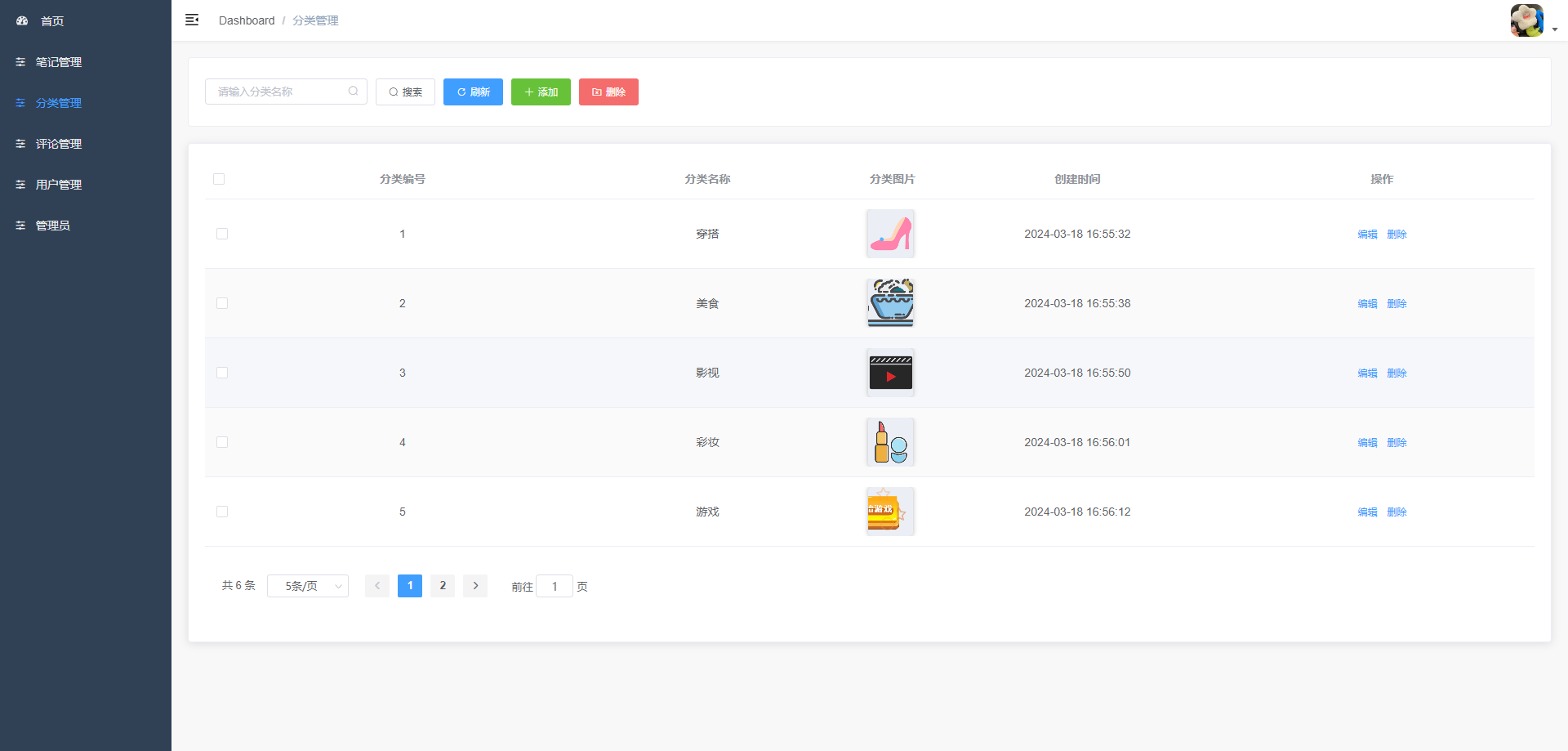Click the search magnifier inside the category name field

point(353,92)
